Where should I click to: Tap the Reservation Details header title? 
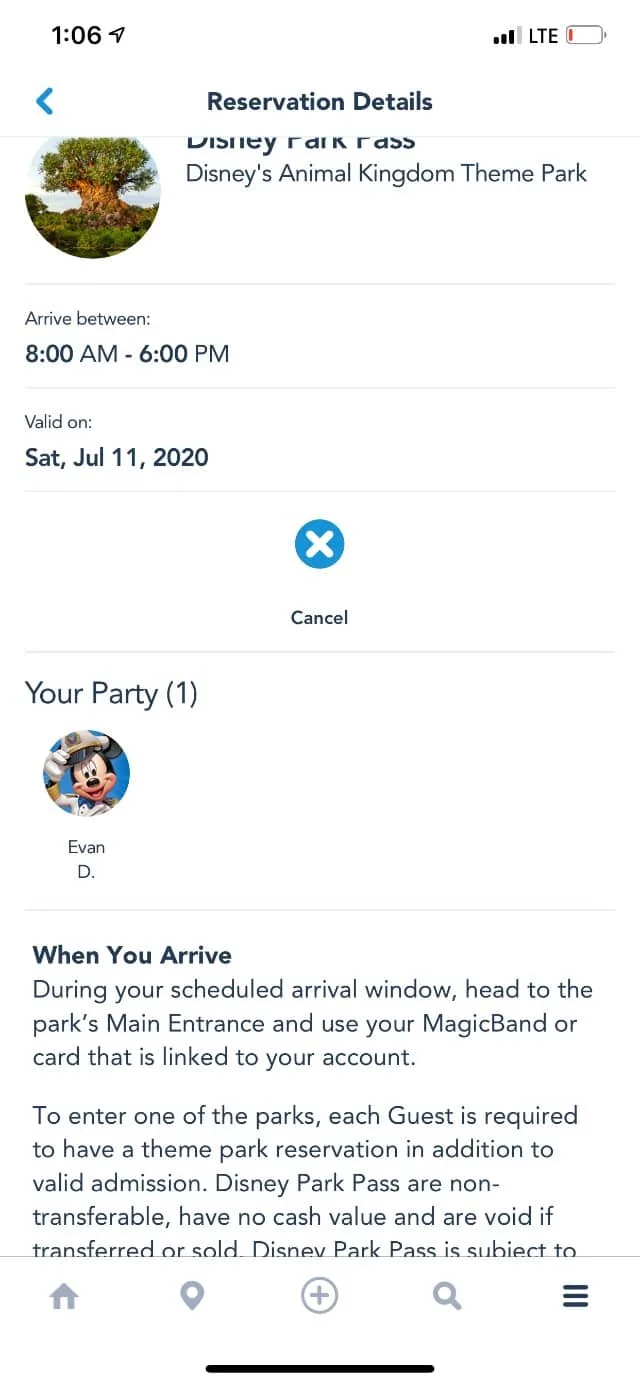pos(320,101)
